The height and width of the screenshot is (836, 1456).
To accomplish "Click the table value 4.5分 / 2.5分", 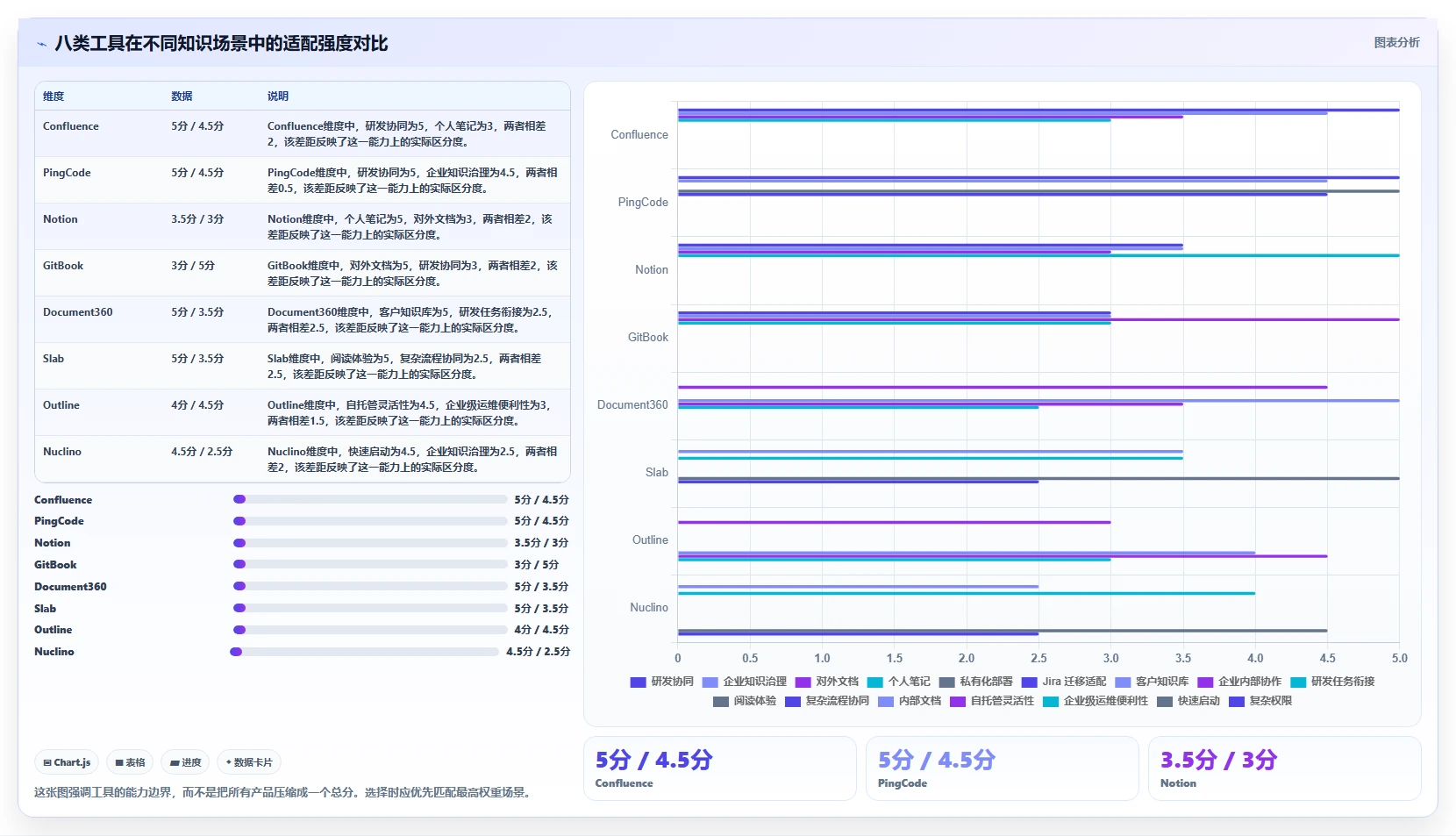I will [202, 452].
